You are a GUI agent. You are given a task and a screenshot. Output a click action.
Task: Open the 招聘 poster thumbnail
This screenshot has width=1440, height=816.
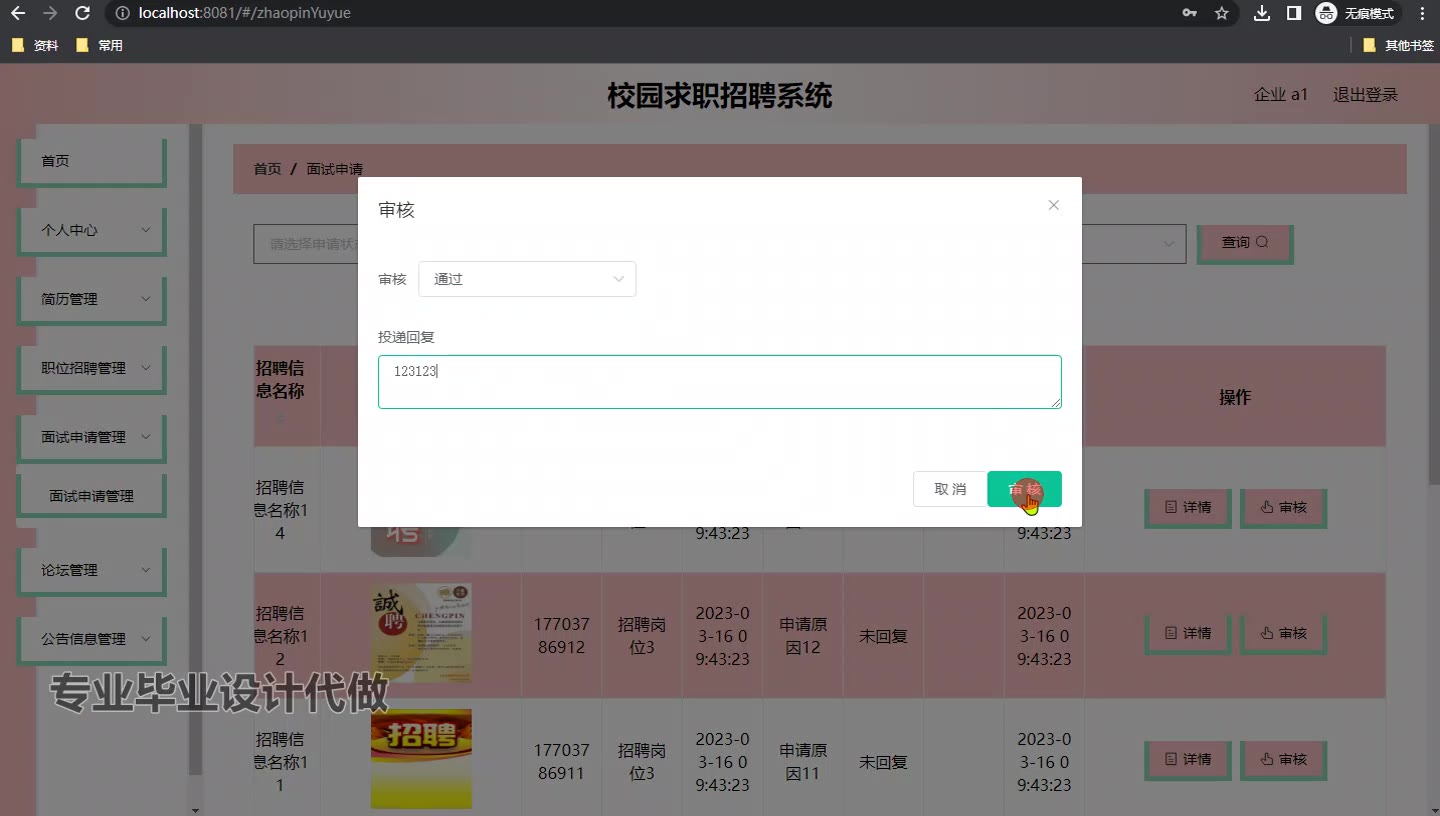pyautogui.click(x=421, y=759)
